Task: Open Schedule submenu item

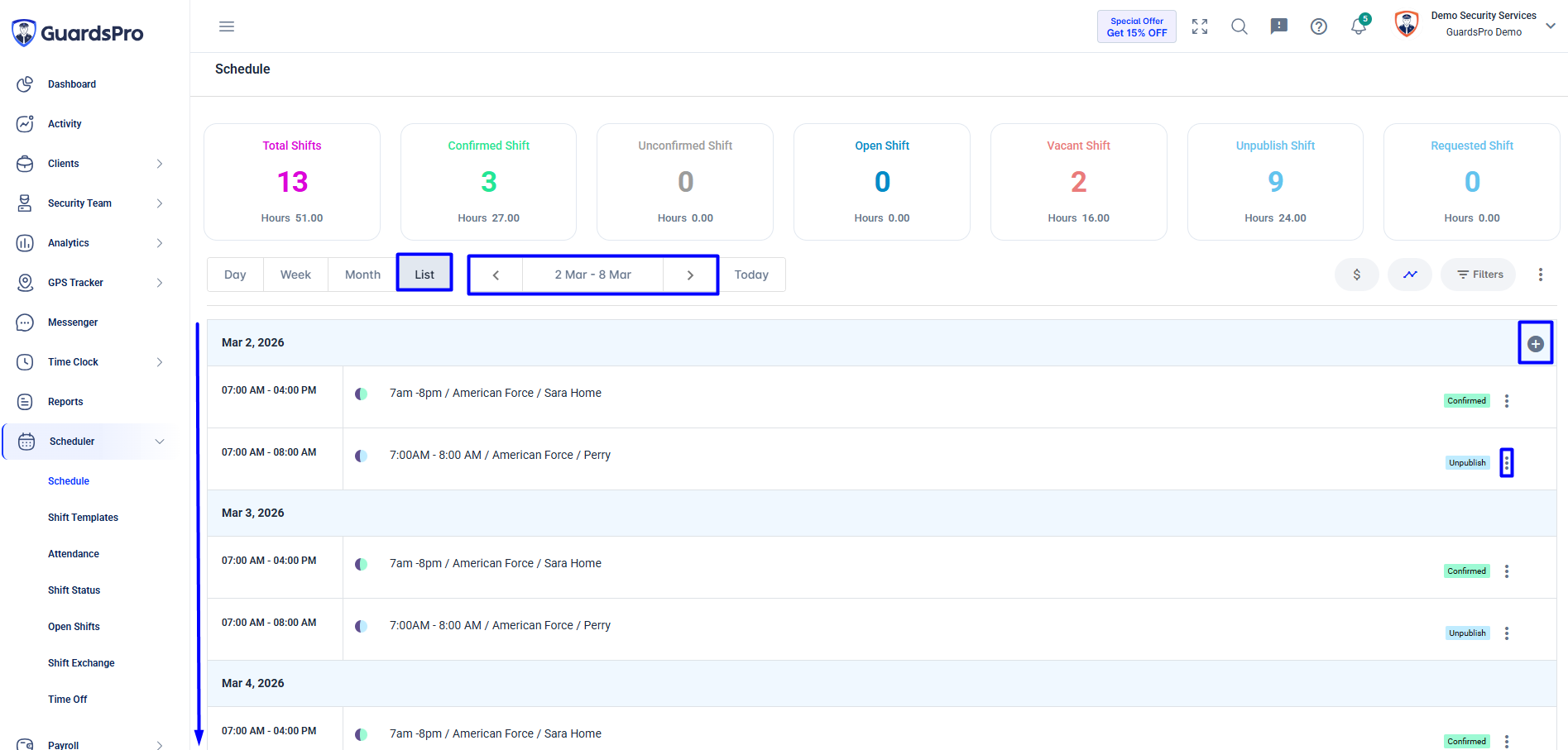Action: [x=69, y=481]
